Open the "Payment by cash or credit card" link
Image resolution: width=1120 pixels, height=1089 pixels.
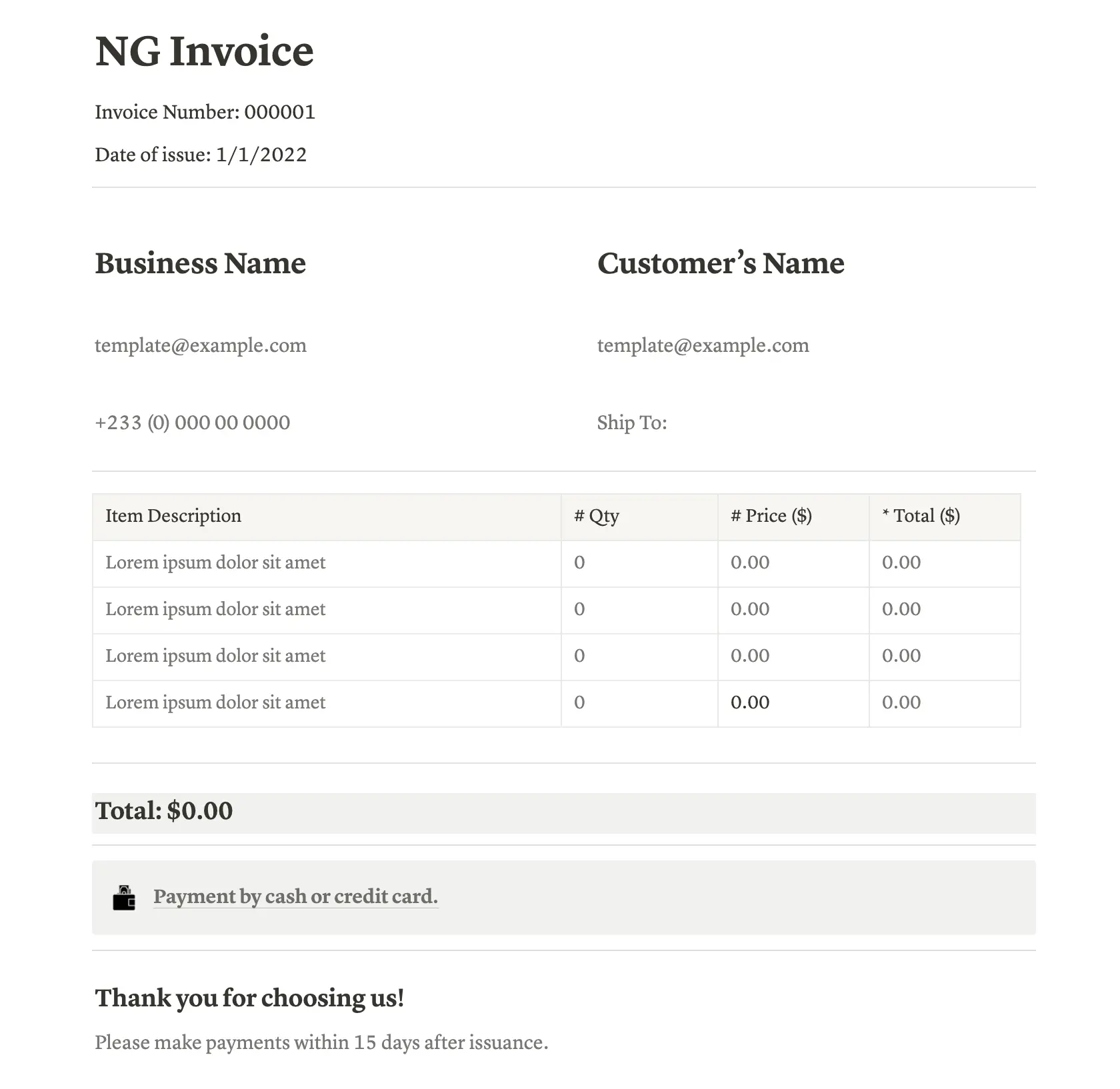tap(295, 896)
